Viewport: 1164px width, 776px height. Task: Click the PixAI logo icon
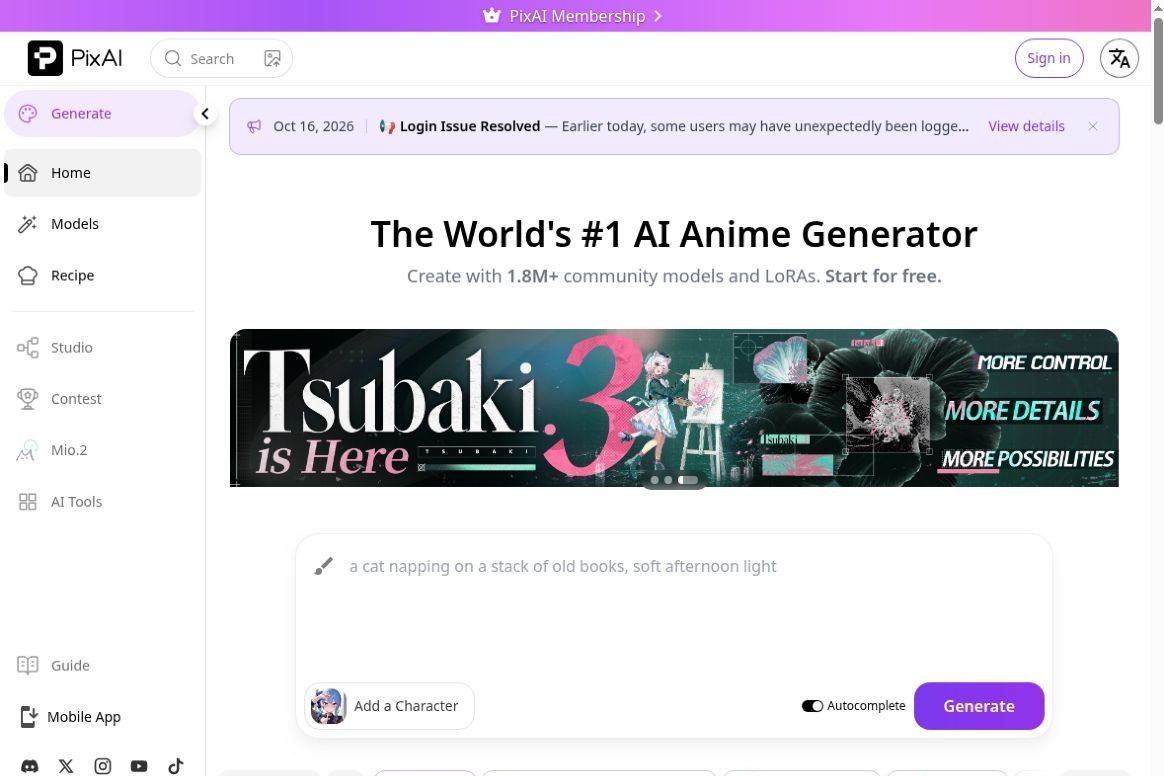point(45,58)
